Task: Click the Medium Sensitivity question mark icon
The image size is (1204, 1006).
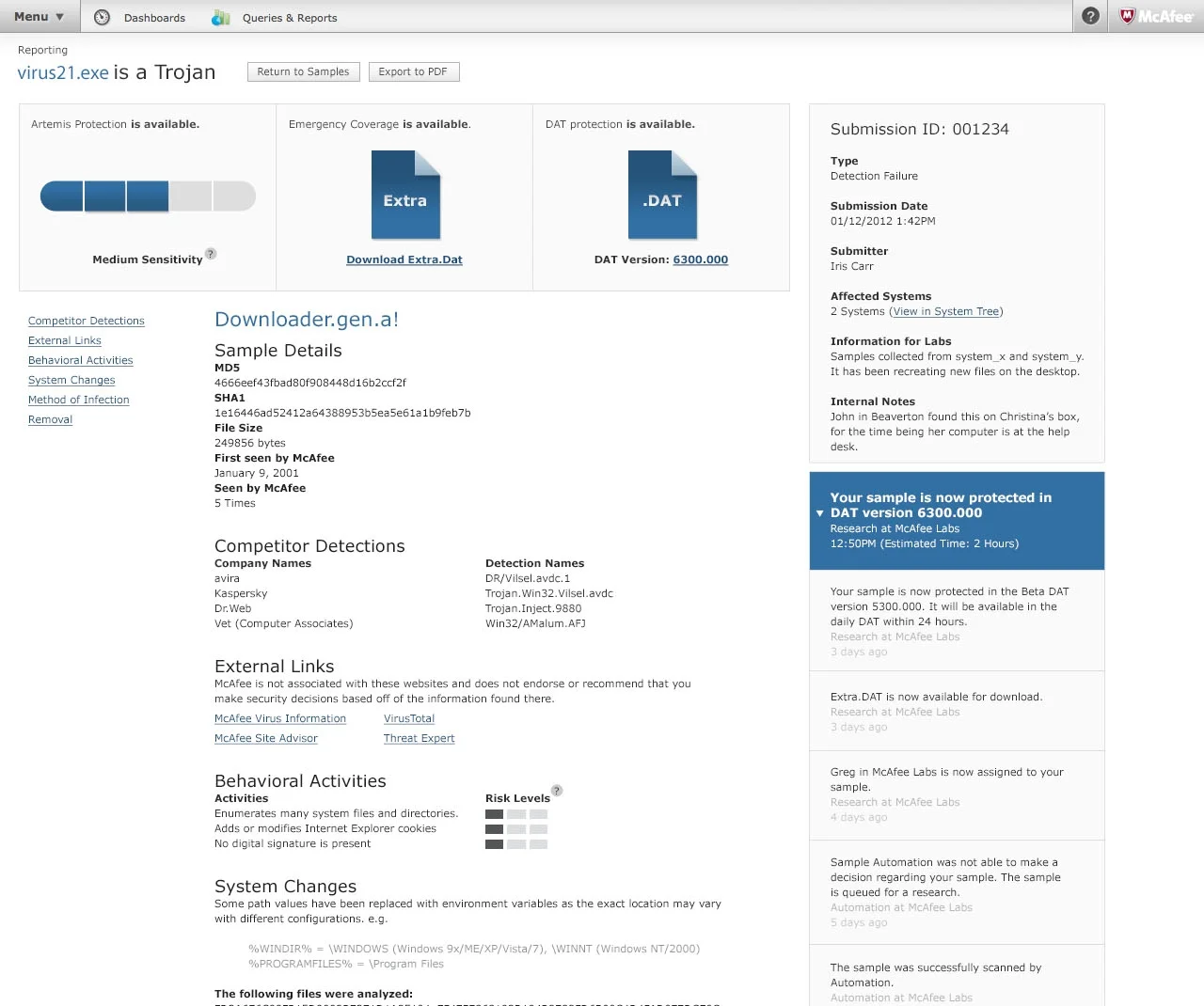Action: coord(211,254)
